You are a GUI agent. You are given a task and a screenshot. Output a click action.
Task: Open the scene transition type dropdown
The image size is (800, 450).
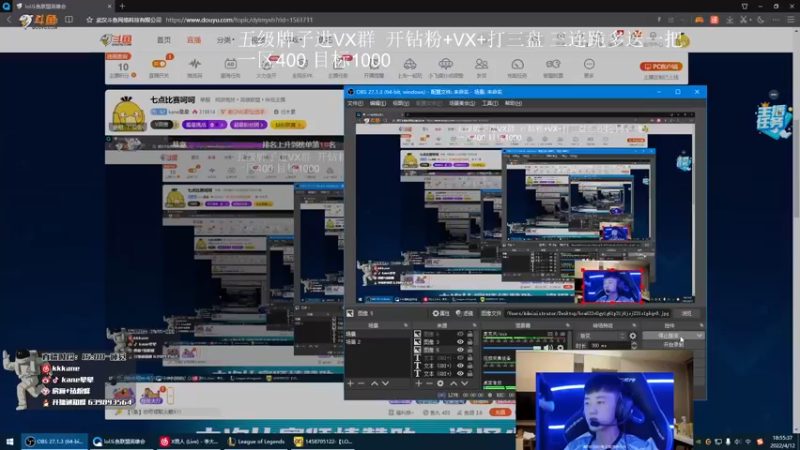[x=602, y=336]
